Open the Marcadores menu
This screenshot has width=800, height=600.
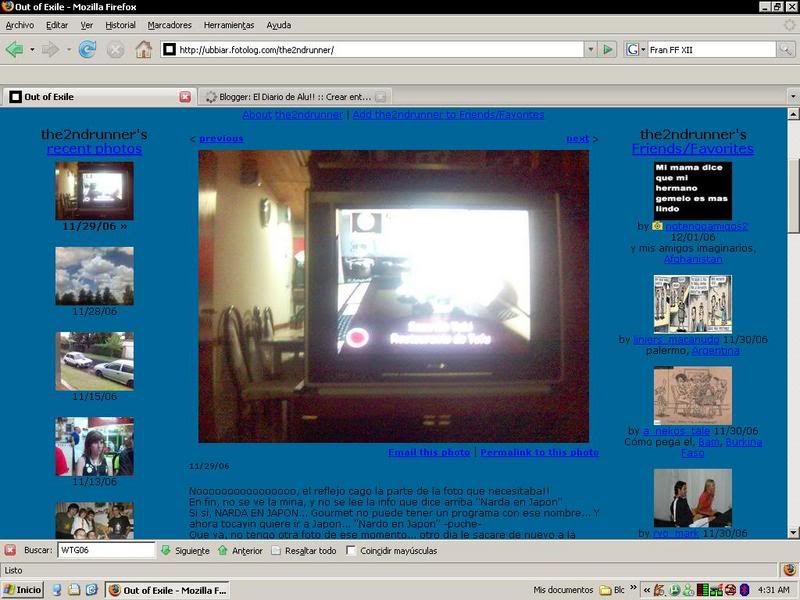pos(169,25)
